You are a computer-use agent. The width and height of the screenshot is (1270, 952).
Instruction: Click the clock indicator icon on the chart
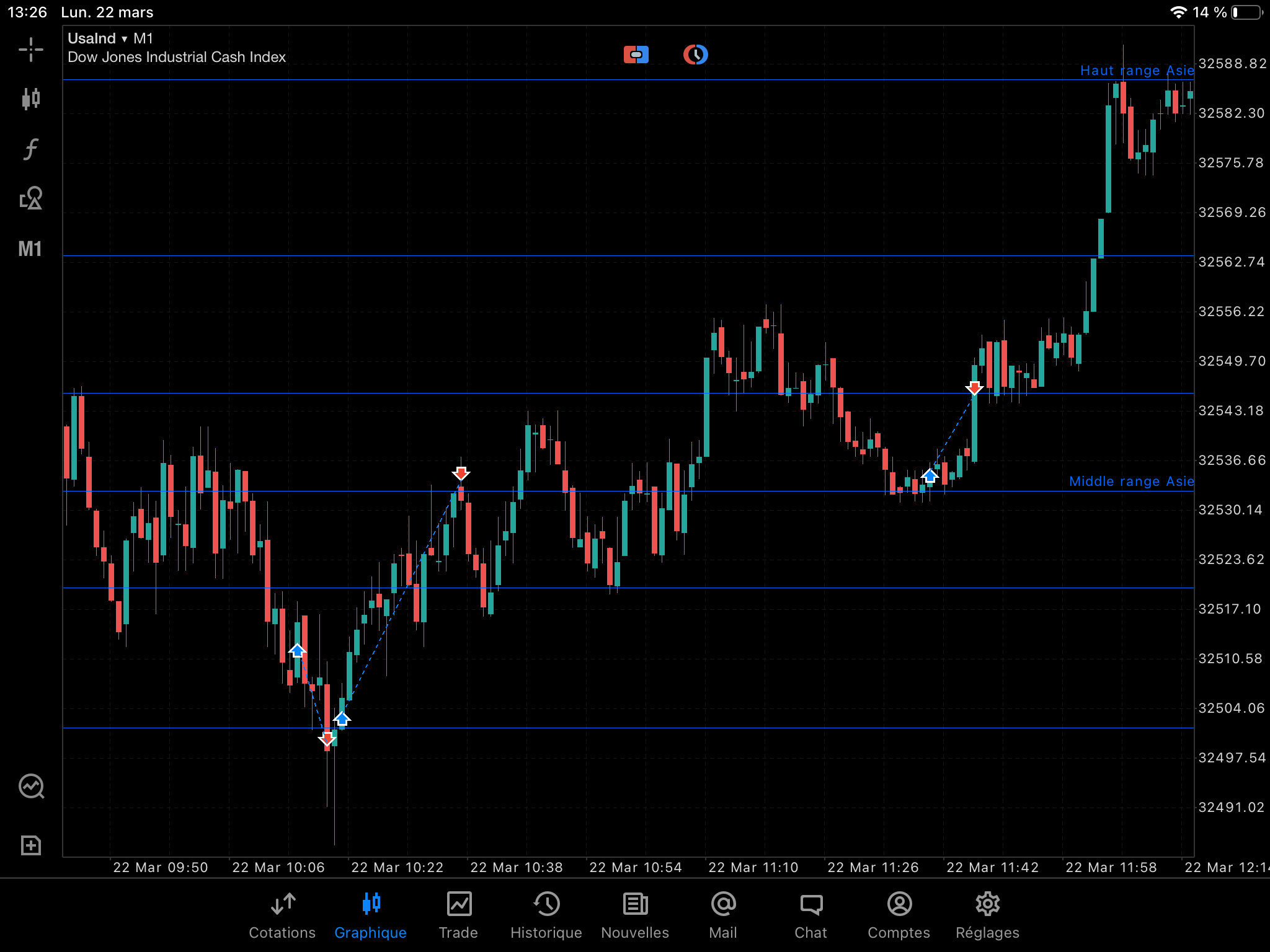[x=695, y=55]
